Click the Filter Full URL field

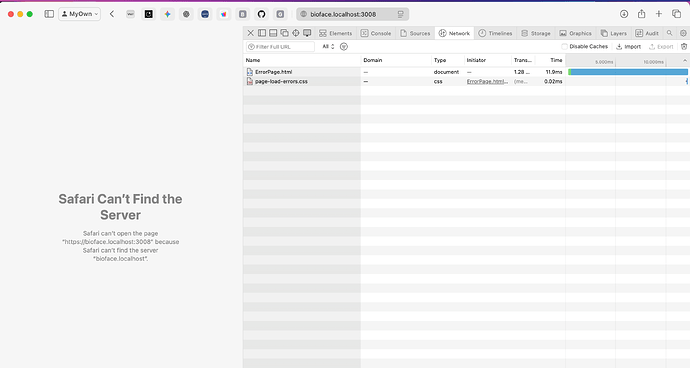(x=280, y=47)
